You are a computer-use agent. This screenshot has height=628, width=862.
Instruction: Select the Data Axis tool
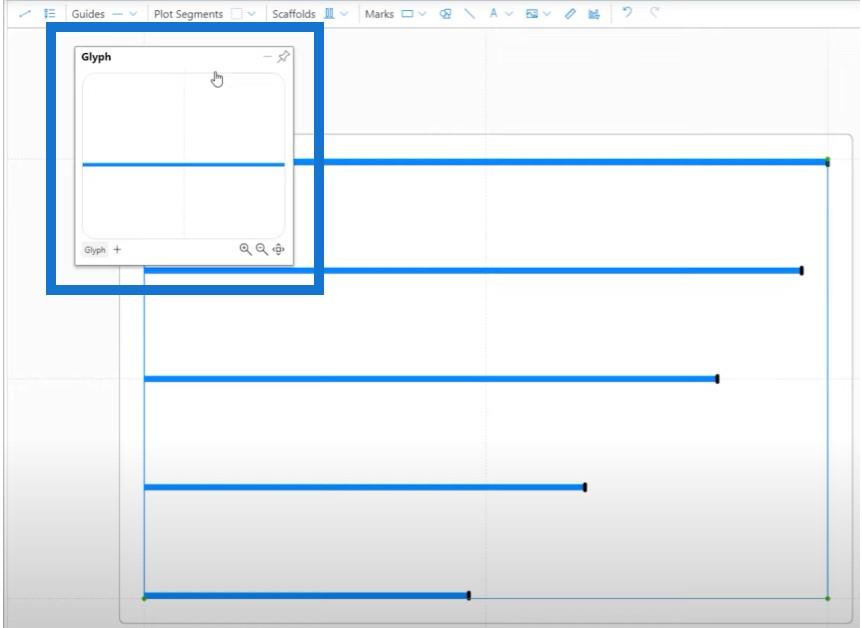570,14
